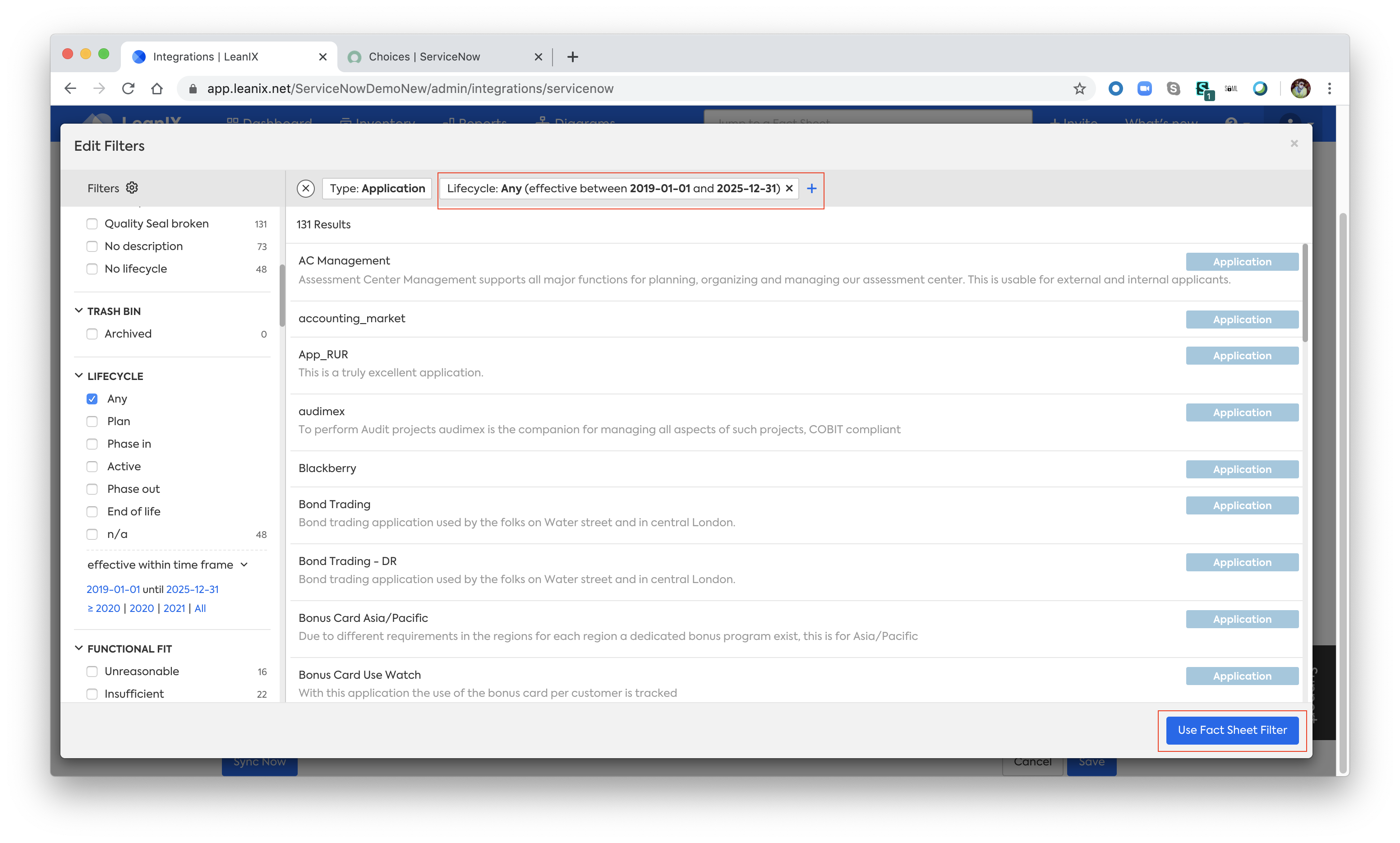Image resolution: width=1400 pixels, height=843 pixels.
Task: Switch to the Integrations LeanIX tab
Action: tap(229, 57)
